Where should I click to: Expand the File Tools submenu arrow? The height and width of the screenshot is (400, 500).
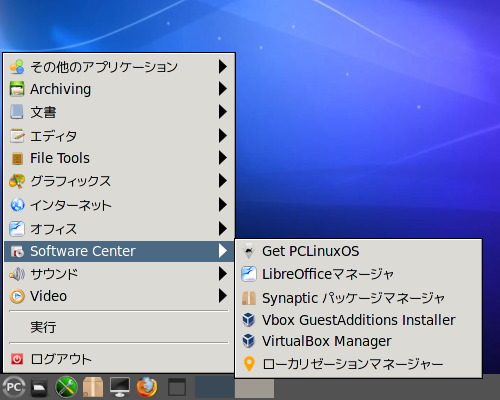point(223,158)
